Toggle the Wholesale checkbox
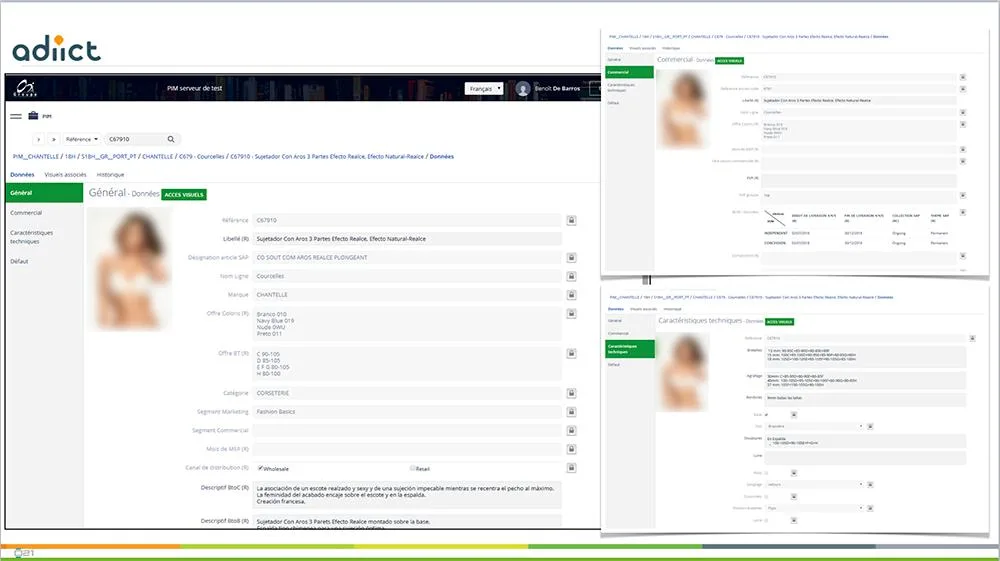Image resolution: width=1000 pixels, height=561 pixels. pos(260,468)
